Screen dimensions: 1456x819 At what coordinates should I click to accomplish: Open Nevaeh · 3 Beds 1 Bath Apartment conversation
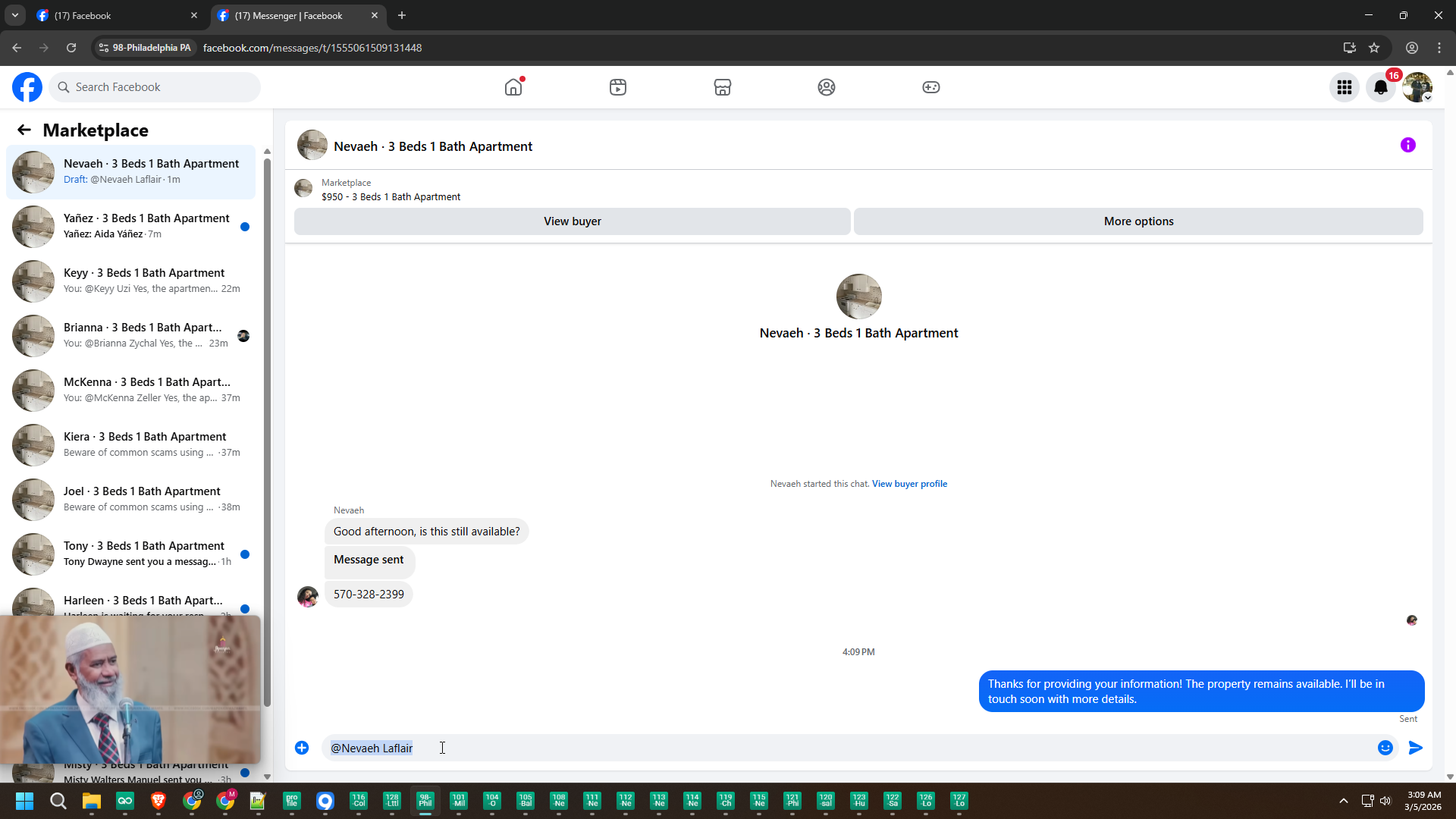(x=130, y=172)
